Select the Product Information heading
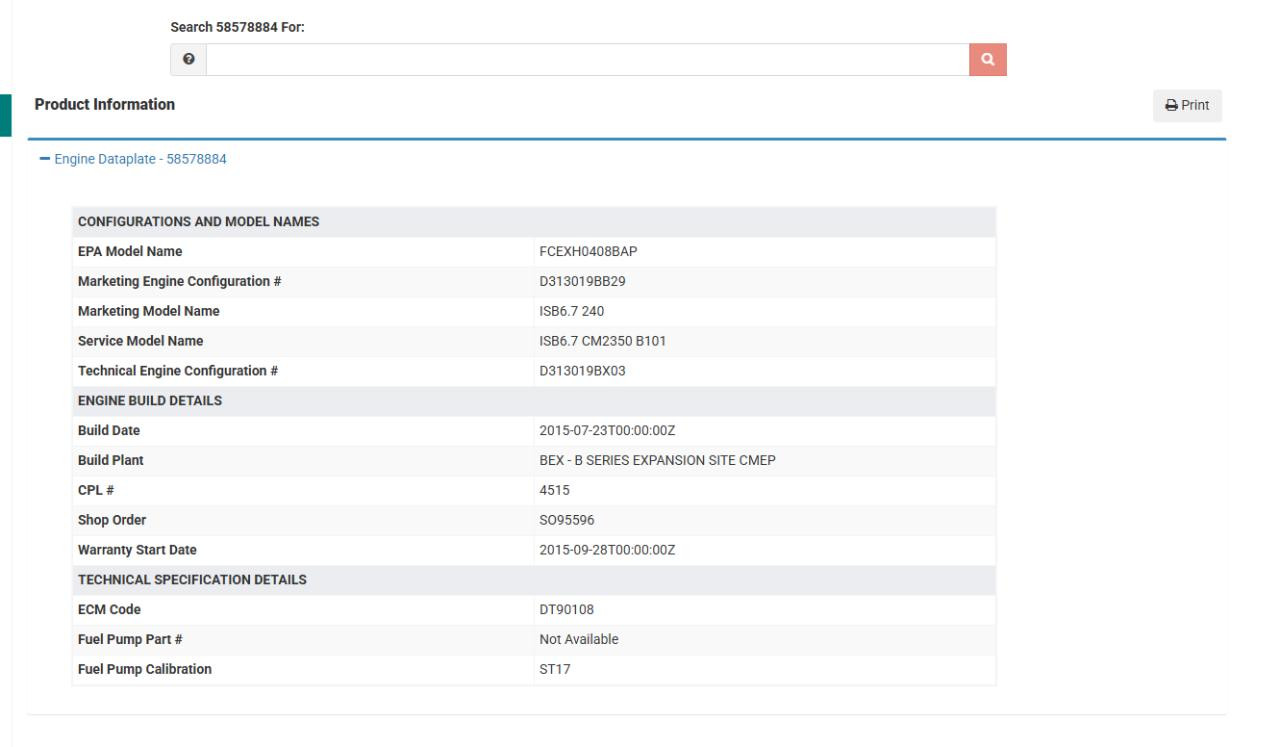 click(105, 104)
